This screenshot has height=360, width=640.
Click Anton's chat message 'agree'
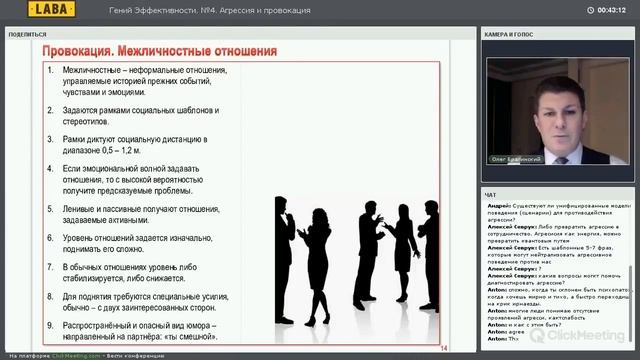pyautogui.click(x=506, y=332)
